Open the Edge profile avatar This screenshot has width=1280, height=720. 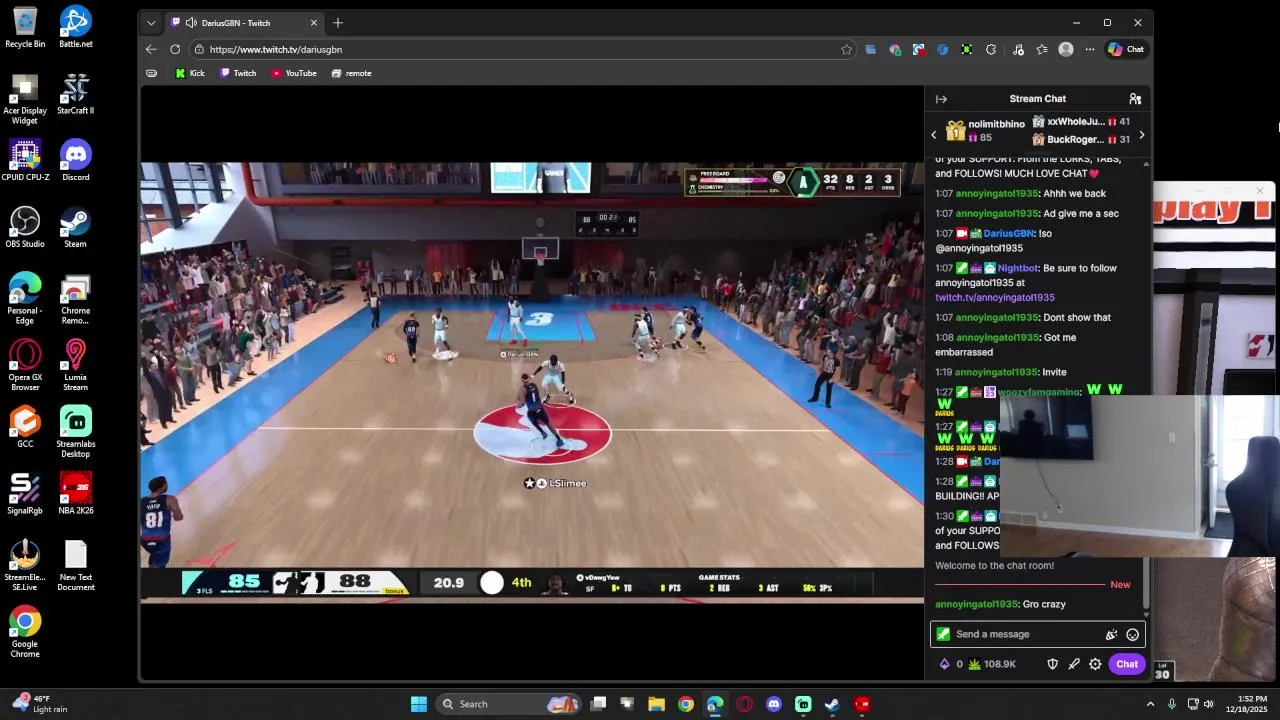1066,49
